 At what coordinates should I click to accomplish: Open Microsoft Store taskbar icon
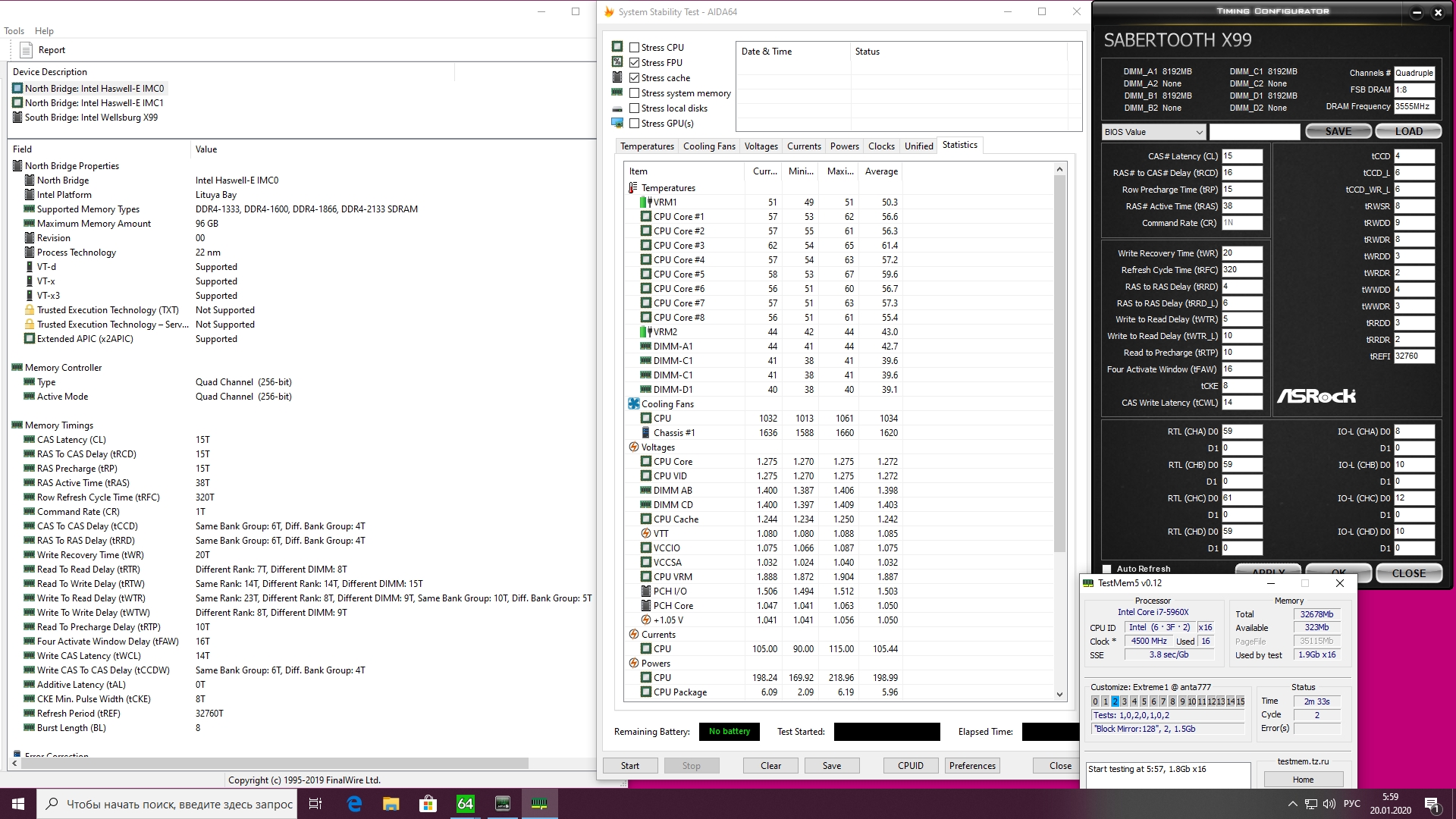click(x=428, y=804)
